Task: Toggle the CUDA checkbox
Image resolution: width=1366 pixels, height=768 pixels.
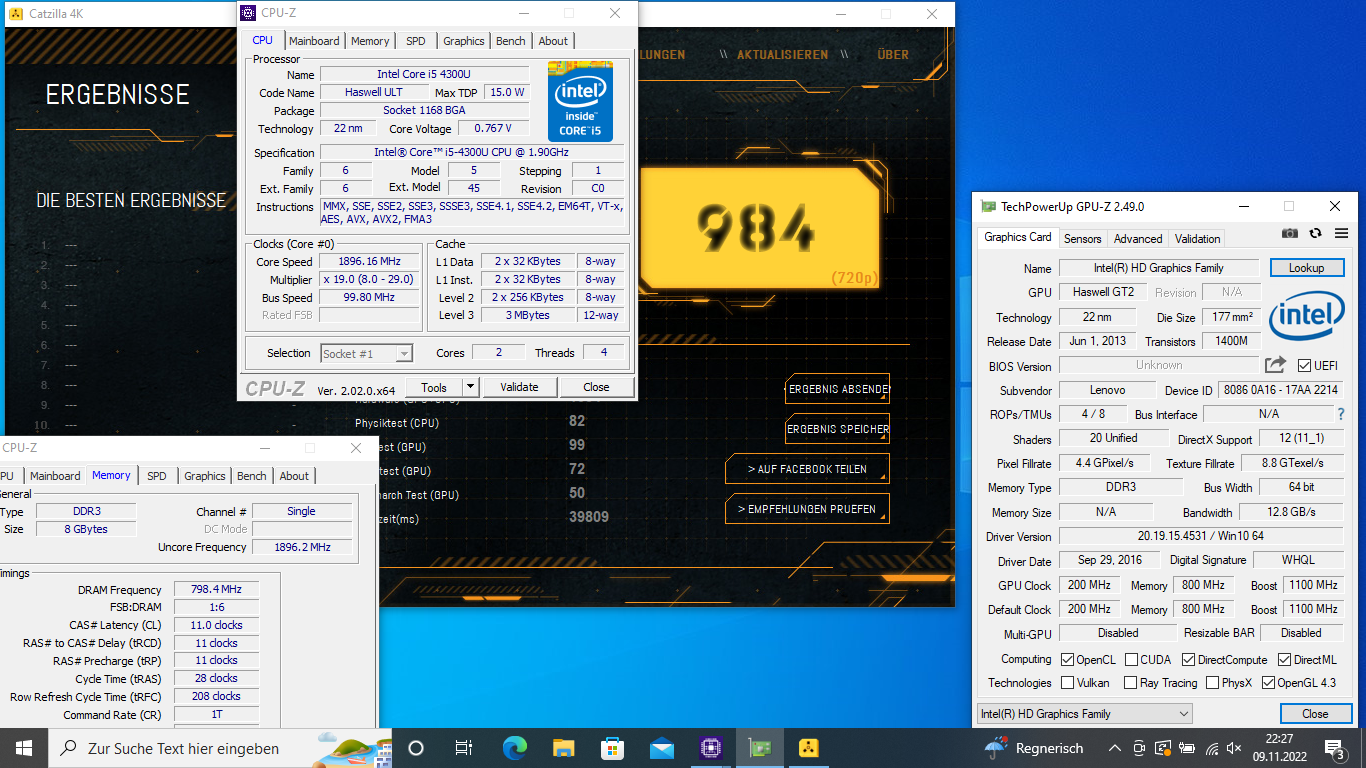Action: [x=1131, y=659]
